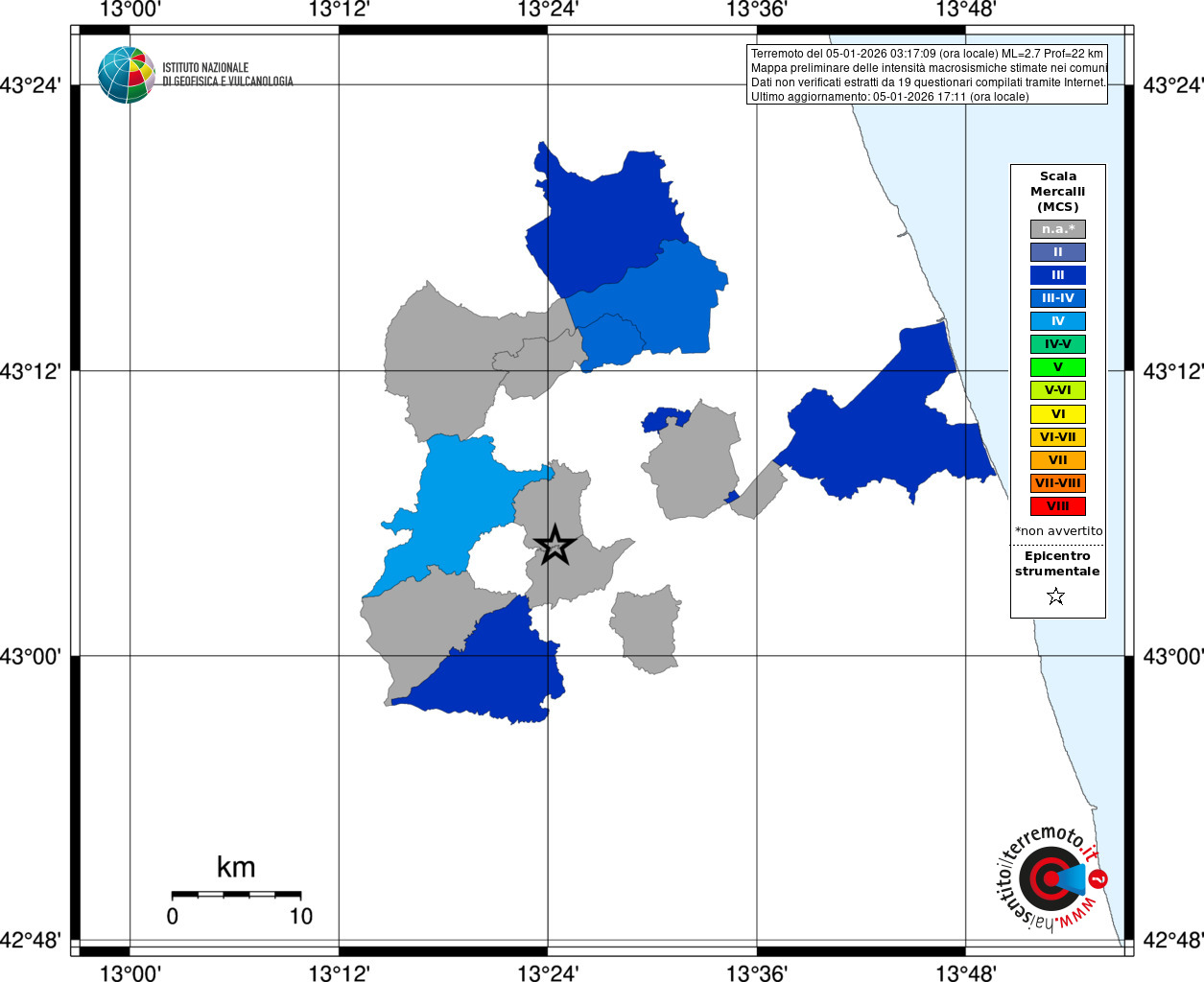Viewport: 1204px width, 982px height.
Task: Select the VI-VII legend swatch
Action: 1058,437
